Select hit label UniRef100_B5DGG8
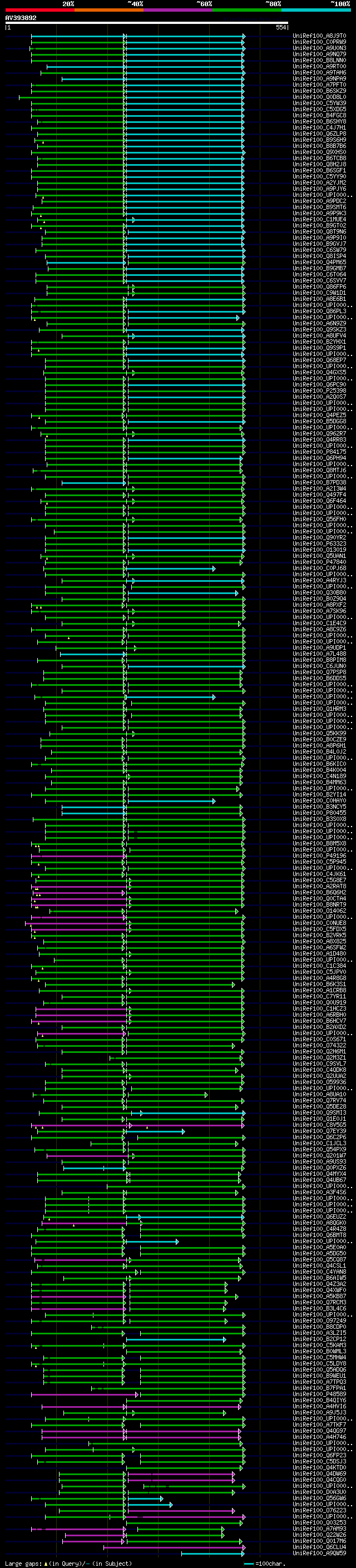The width and height of the screenshot is (356, 1568). [319, 421]
